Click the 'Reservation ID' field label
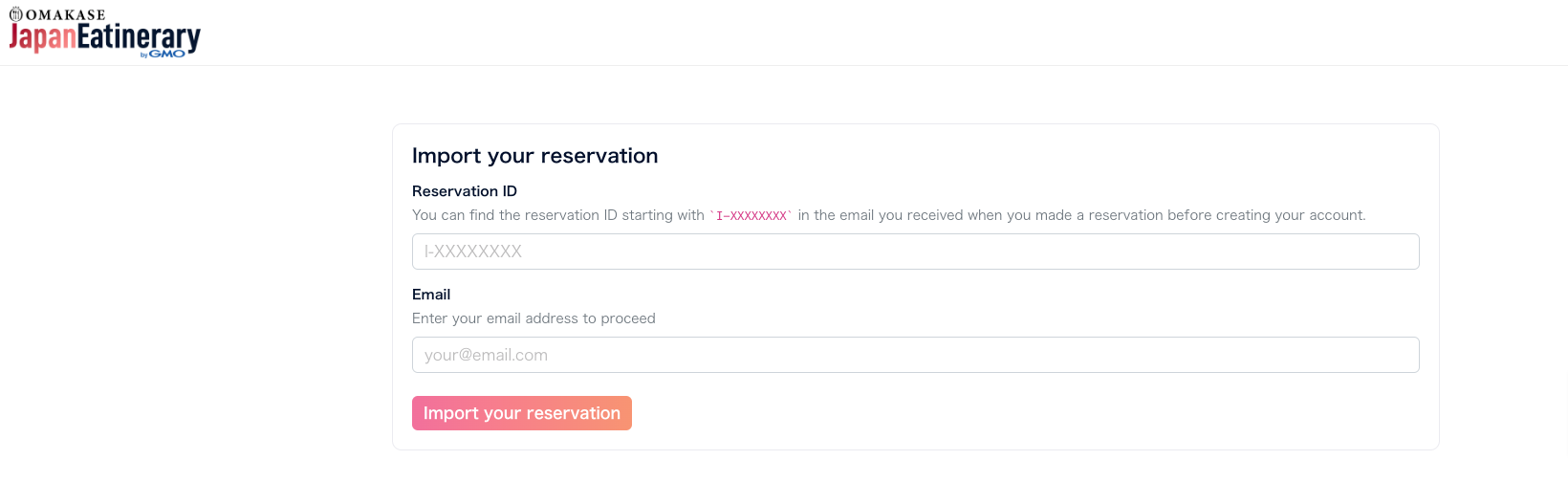The width and height of the screenshot is (1568, 482). (465, 191)
